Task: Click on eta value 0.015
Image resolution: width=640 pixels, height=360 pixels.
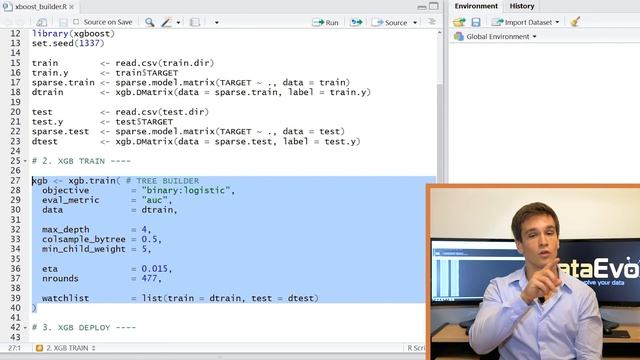Action: [154, 269]
